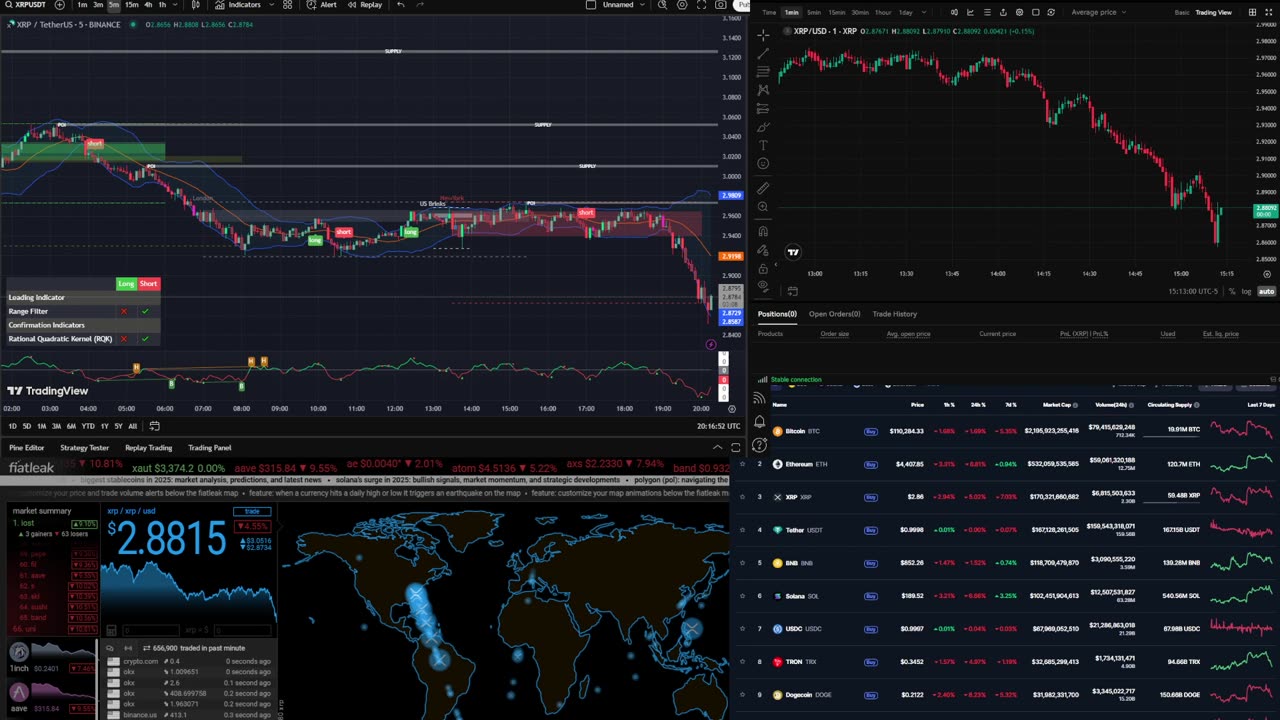
Task: Open the emoji and icons tool
Action: 763,163
